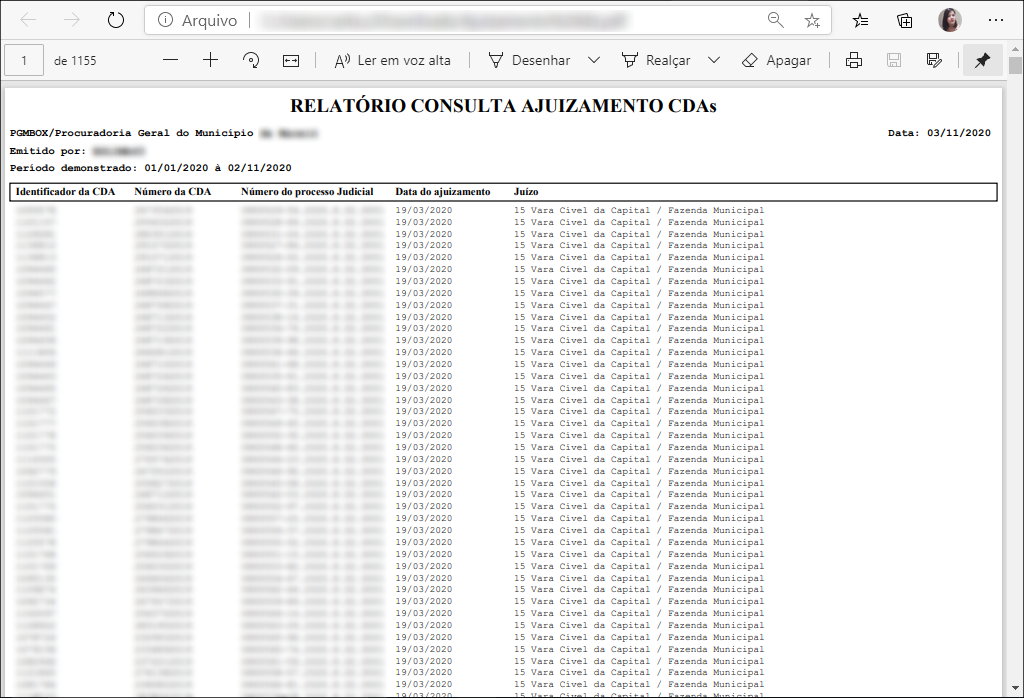Viewport: 1024px width, 698px height.
Task: Rotate the PDF page
Action: pos(251,60)
